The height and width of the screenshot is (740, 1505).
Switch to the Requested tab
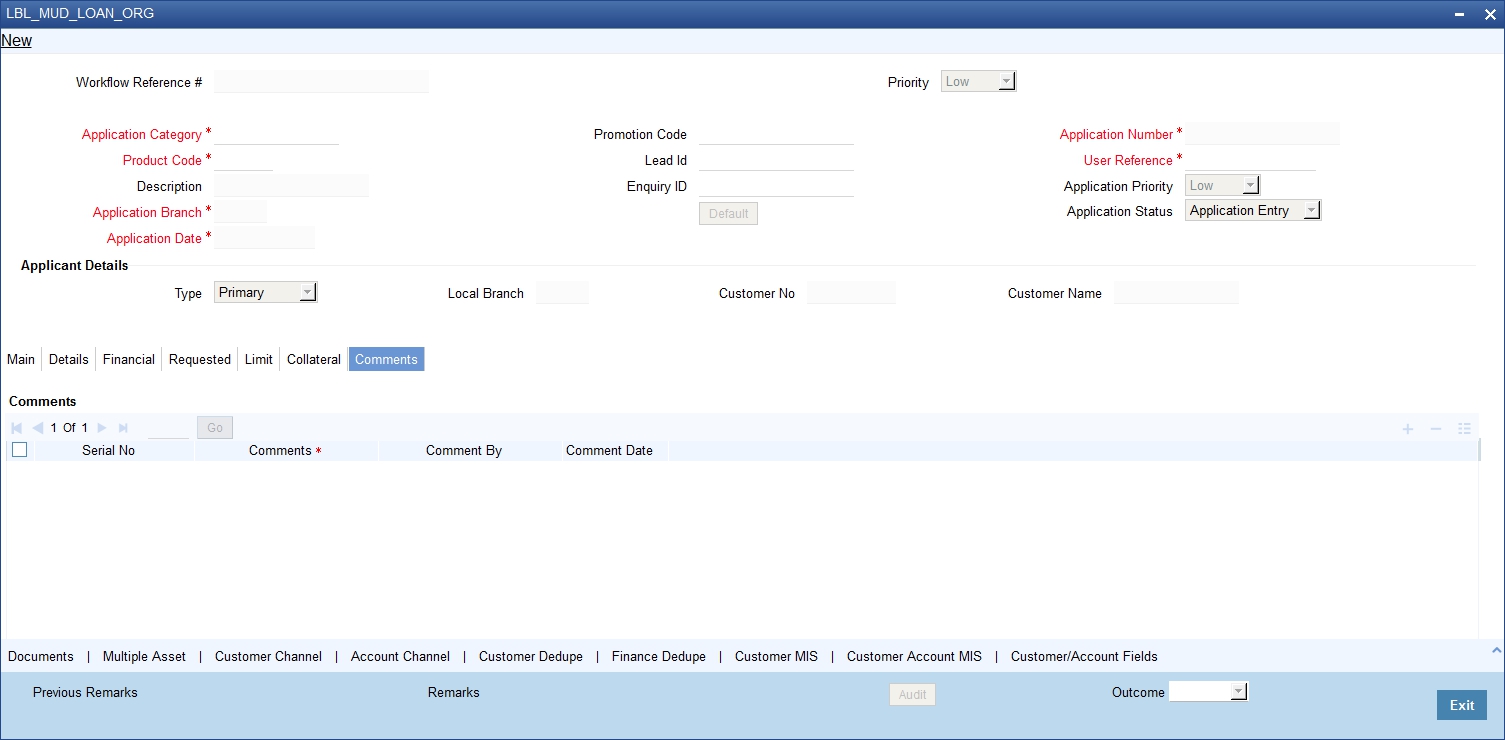200,360
